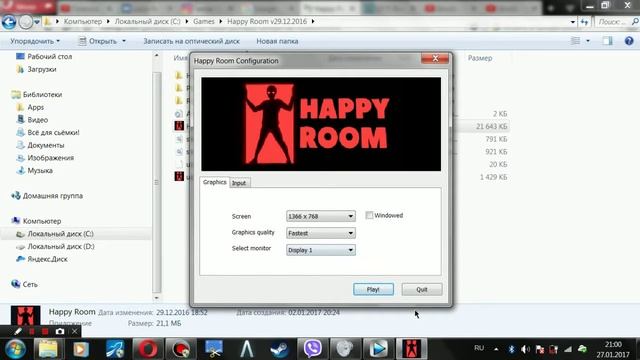This screenshot has width=640, height=360.
Task: Click Открыть in Explorer toolbar
Action: click(x=102, y=41)
